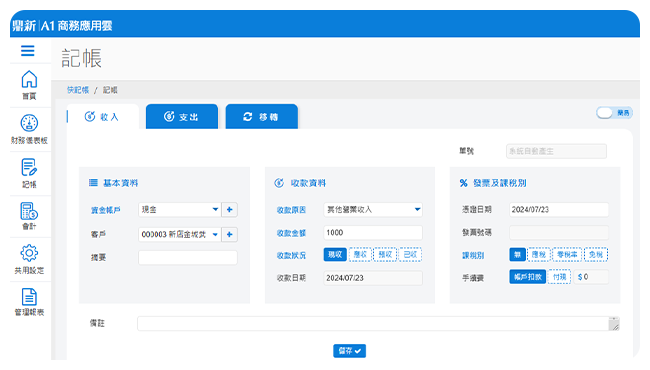This screenshot has width=650, height=370.
Task: Click into the 備註 text area
Action: [378, 324]
